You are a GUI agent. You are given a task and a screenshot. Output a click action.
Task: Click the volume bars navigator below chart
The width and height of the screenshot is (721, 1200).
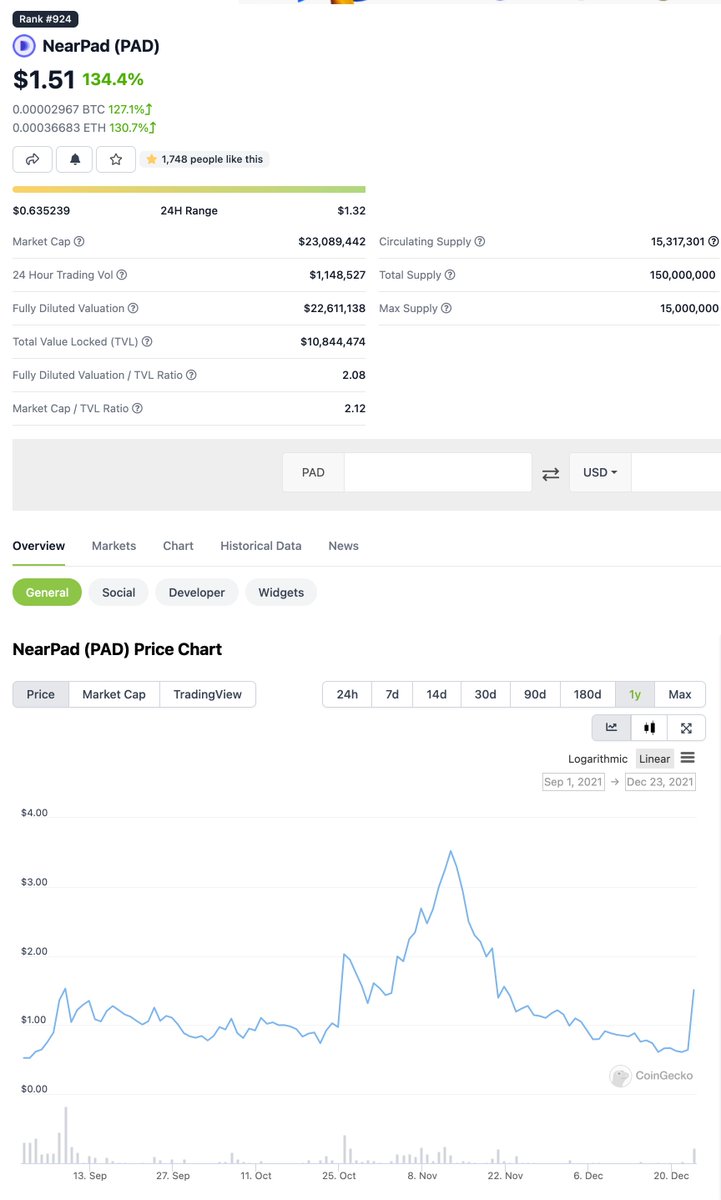point(360,1135)
